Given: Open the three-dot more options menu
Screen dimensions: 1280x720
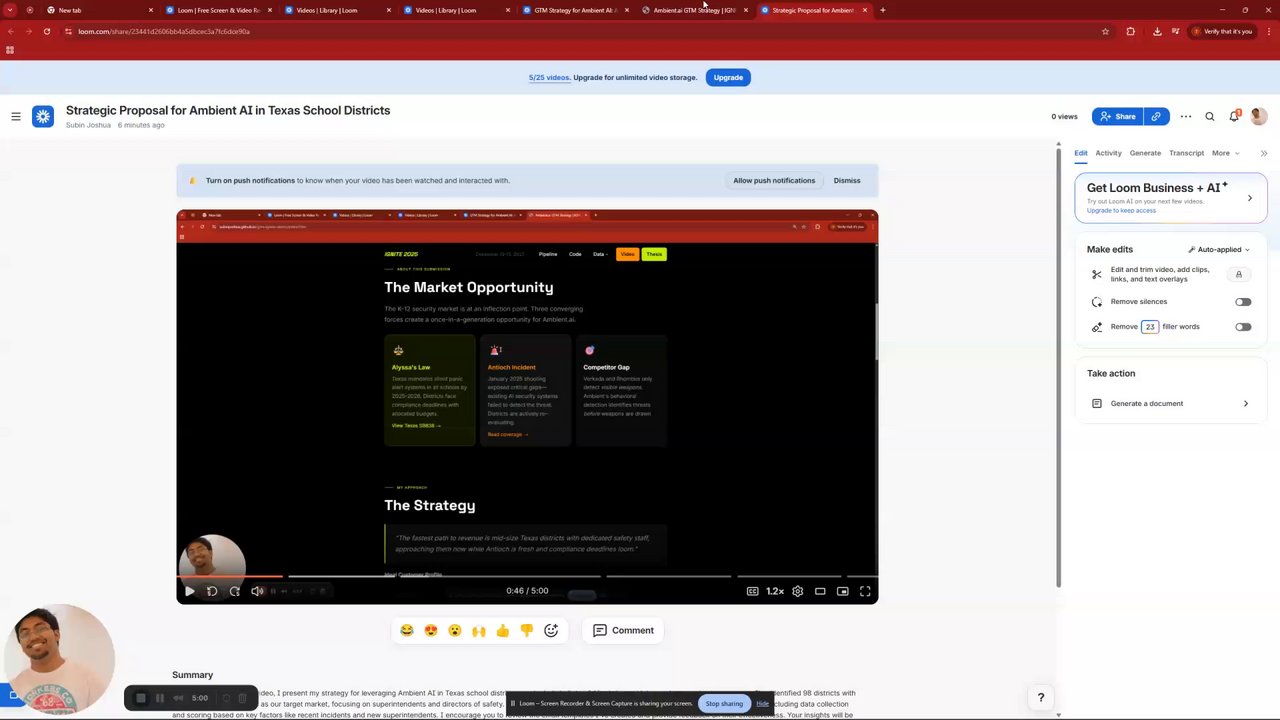Looking at the screenshot, I should (1186, 117).
